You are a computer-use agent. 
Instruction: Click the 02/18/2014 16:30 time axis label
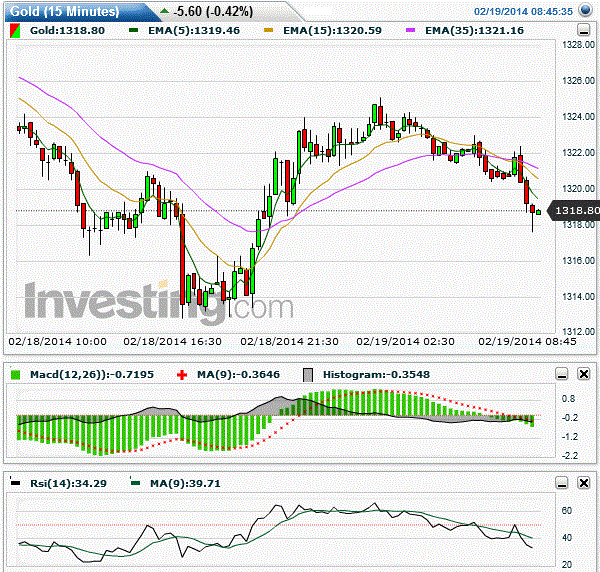173,341
